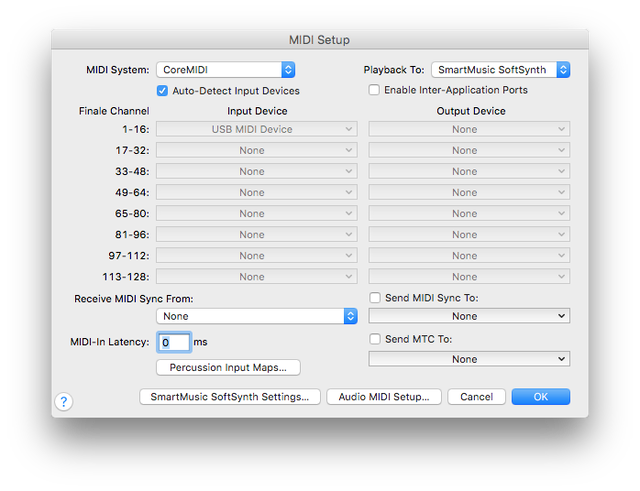Expand the Receive MIDI Sync From dropdown

point(257,316)
